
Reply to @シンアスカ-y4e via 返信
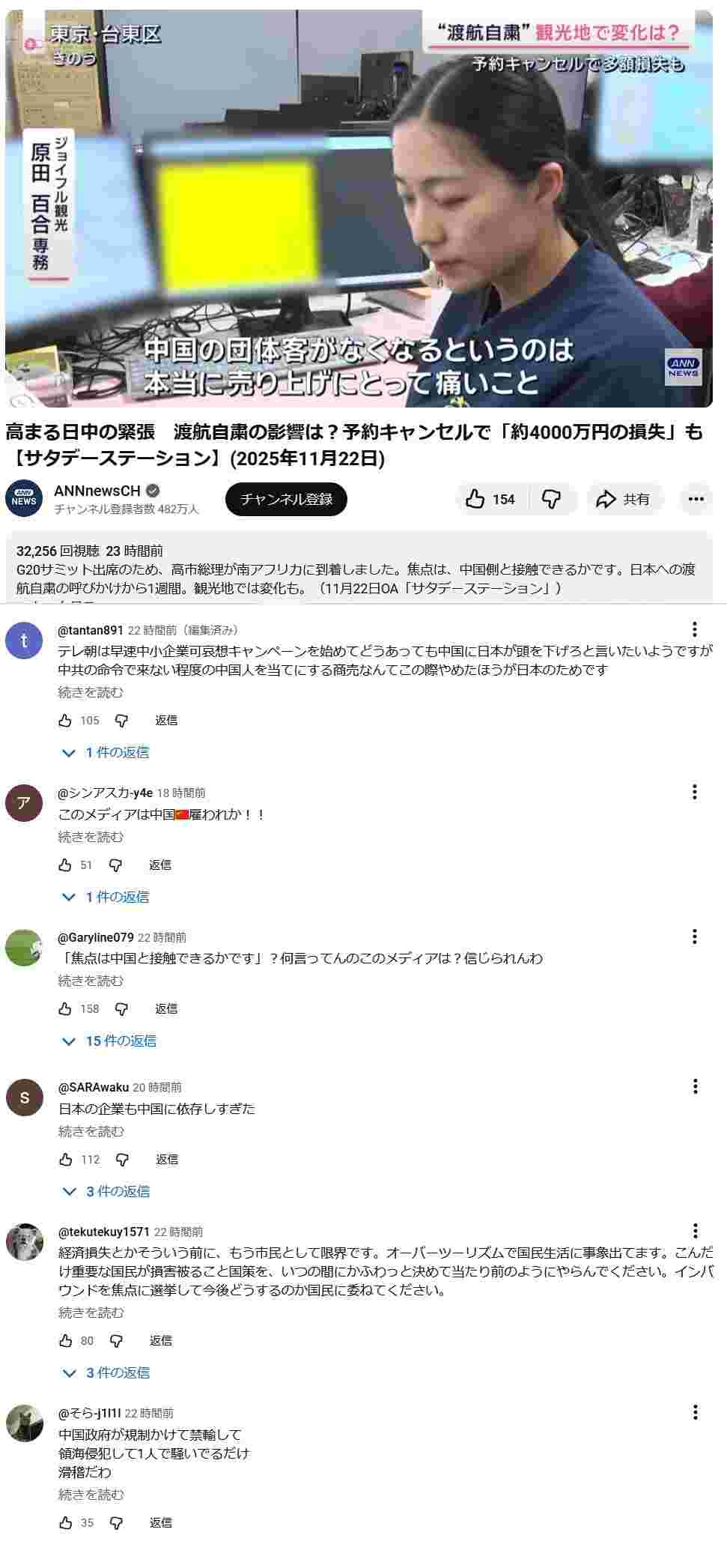160,865
